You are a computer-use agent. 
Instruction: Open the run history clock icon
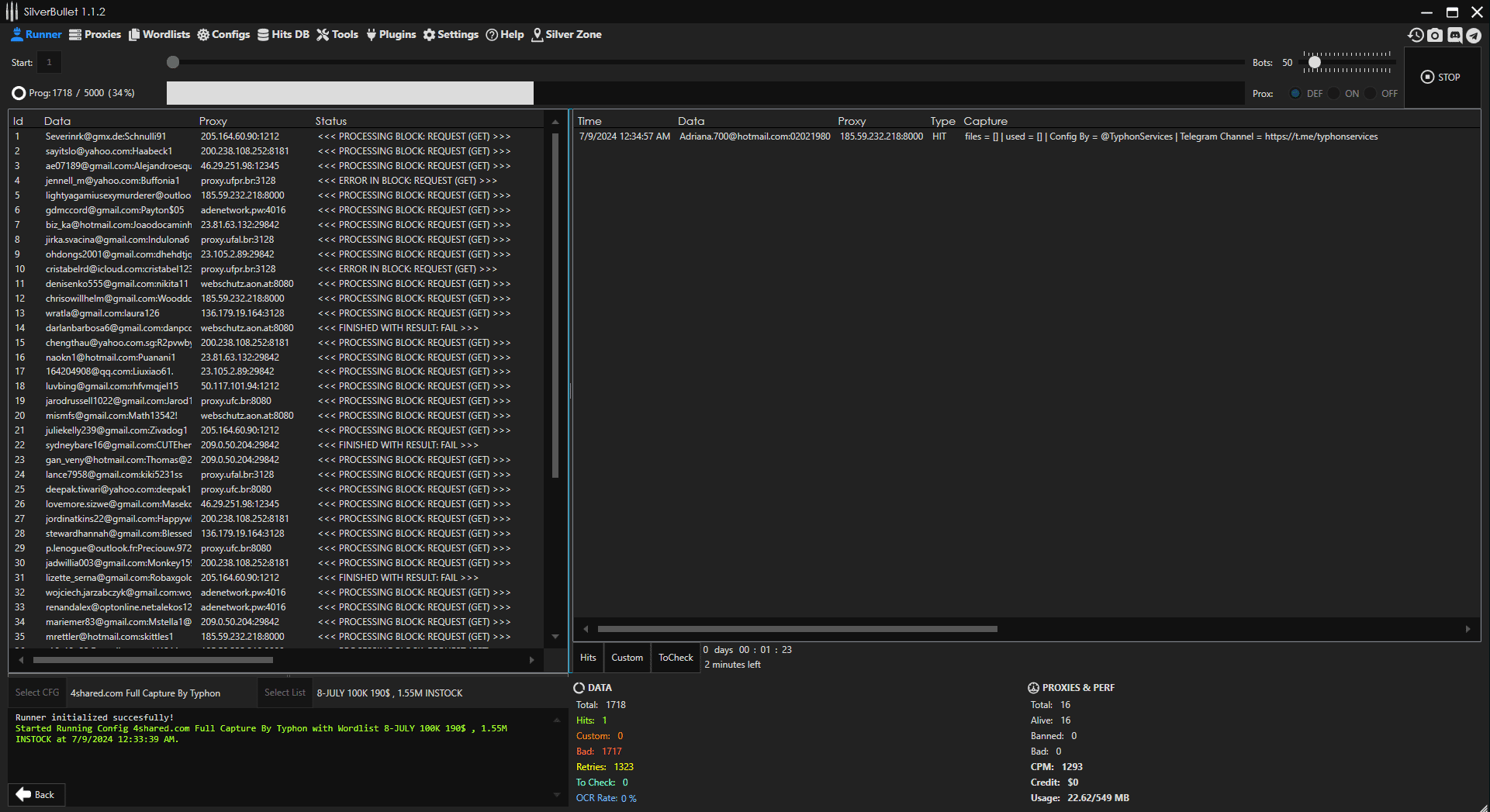click(1416, 35)
